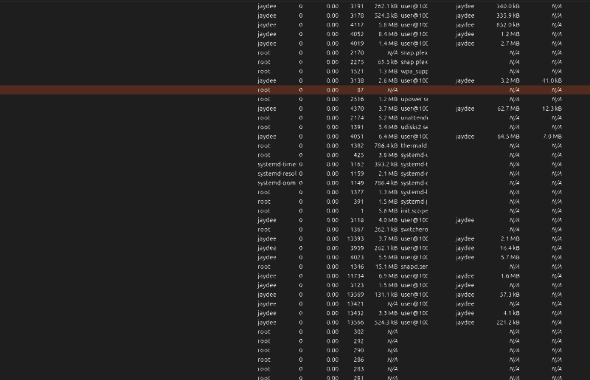The width and height of the screenshot is (590, 380).
Task: Select the root process with PID 286
Action: tap(295, 359)
